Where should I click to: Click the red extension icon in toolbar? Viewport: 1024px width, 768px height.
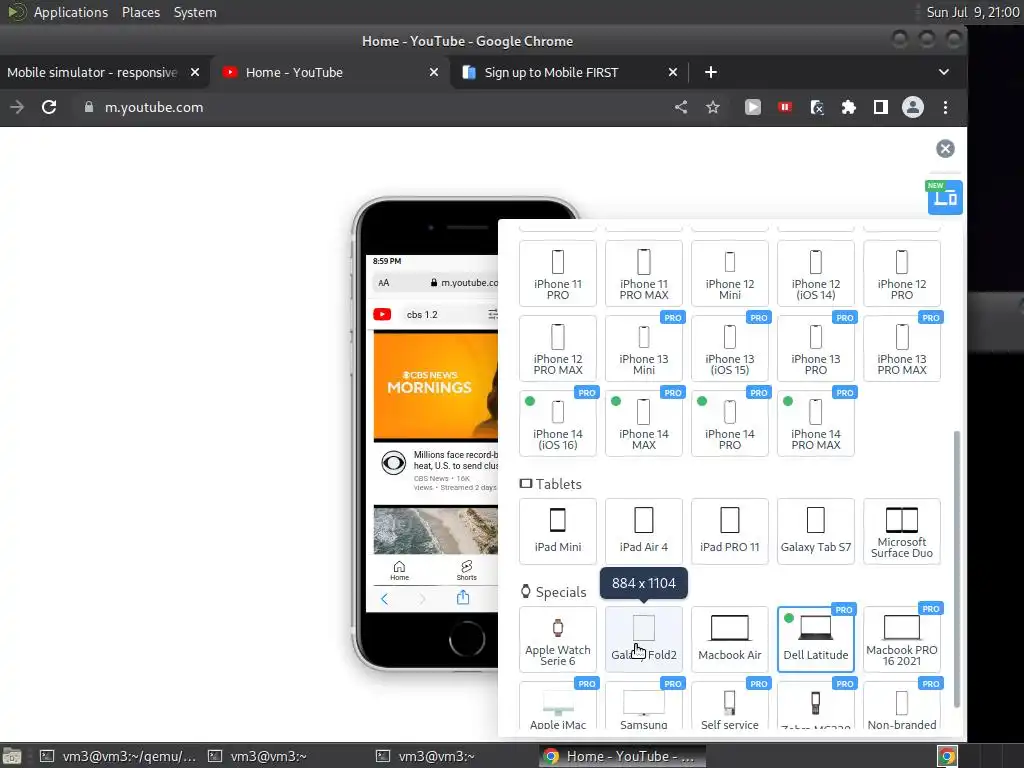[x=784, y=107]
